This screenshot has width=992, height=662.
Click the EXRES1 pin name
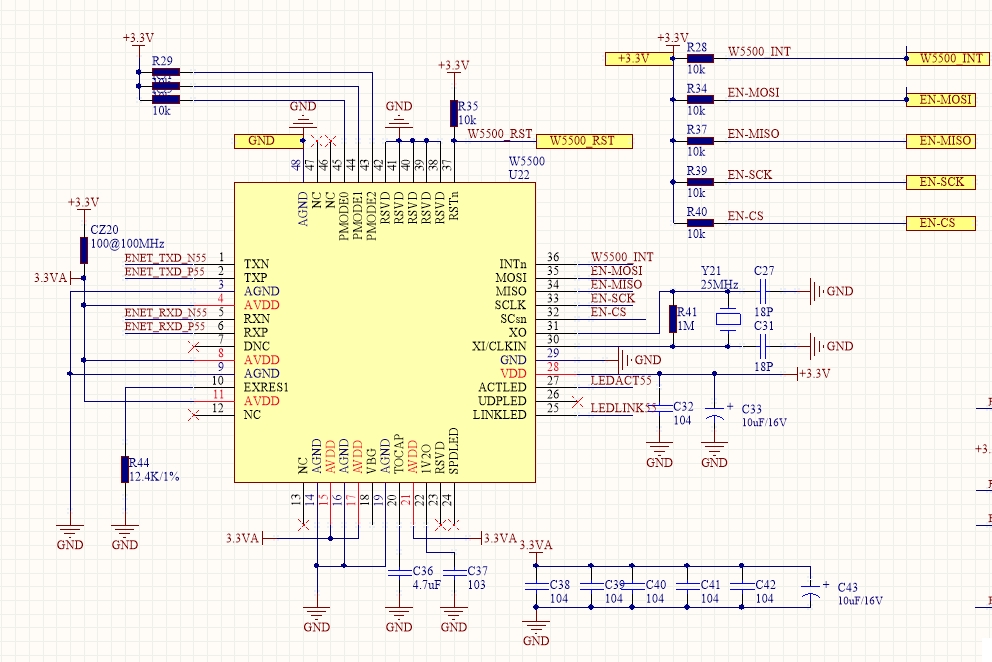click(x=266, y=387)
